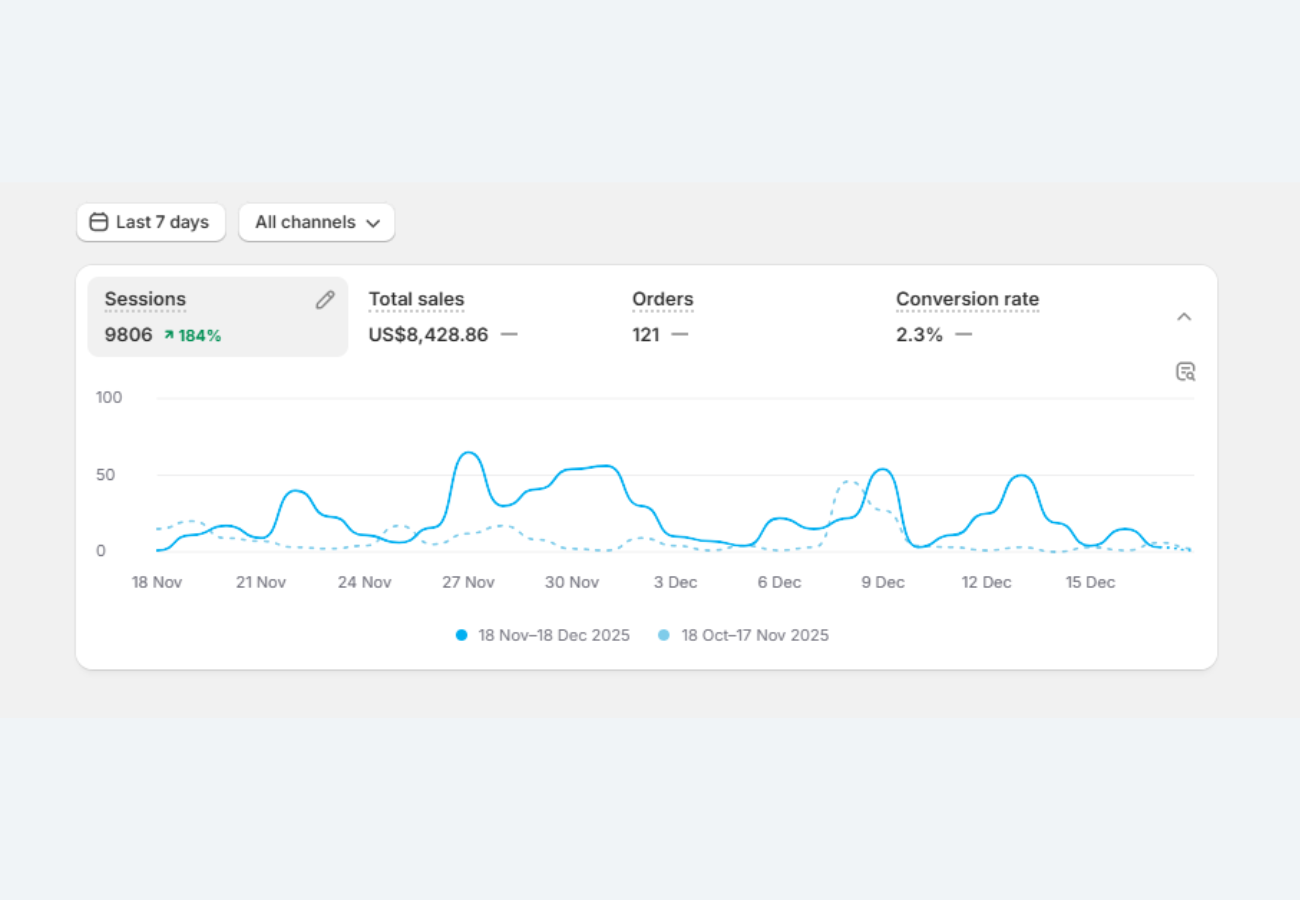
Task: Open the Last 7 days date picker
Action: (151, 222)
